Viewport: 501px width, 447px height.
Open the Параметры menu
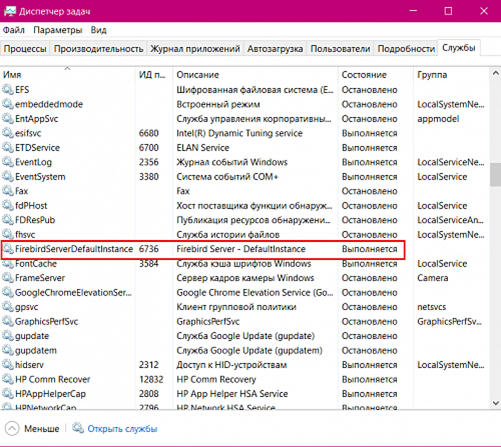(x=58, y=30)
